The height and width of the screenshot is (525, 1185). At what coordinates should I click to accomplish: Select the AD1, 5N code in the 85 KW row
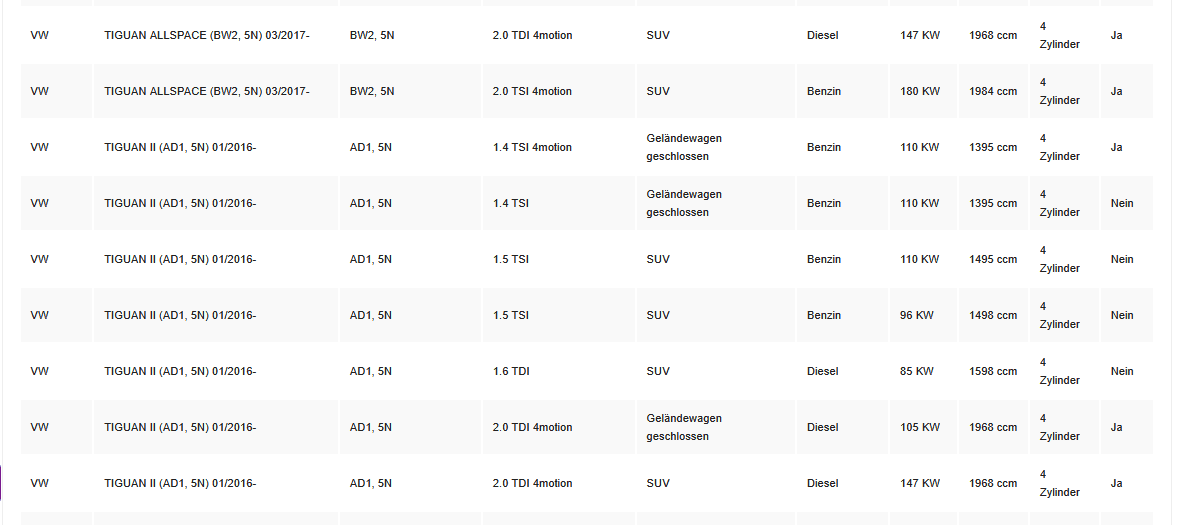[x=370, y=371]
